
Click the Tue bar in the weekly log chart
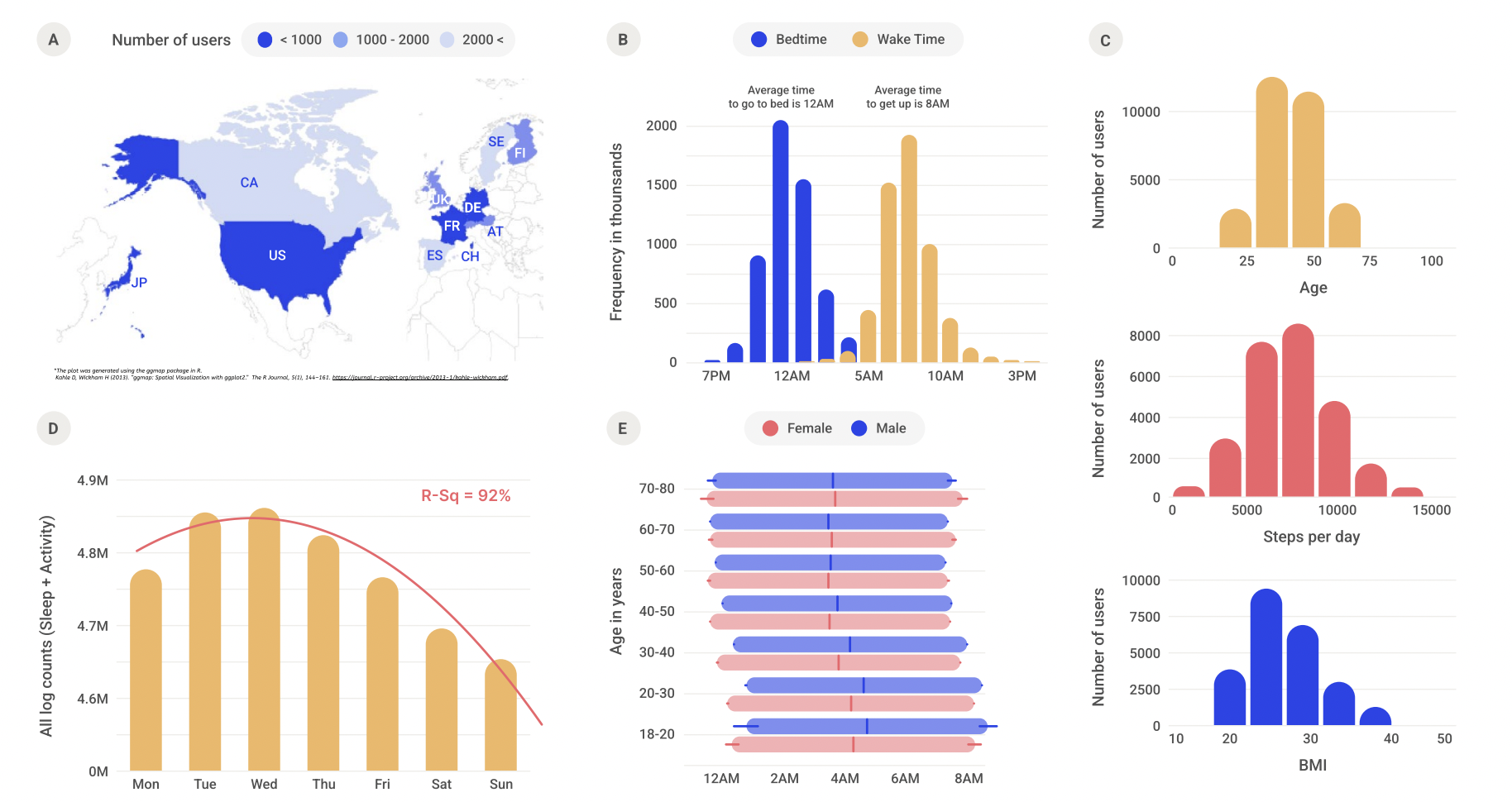point(205,642)
